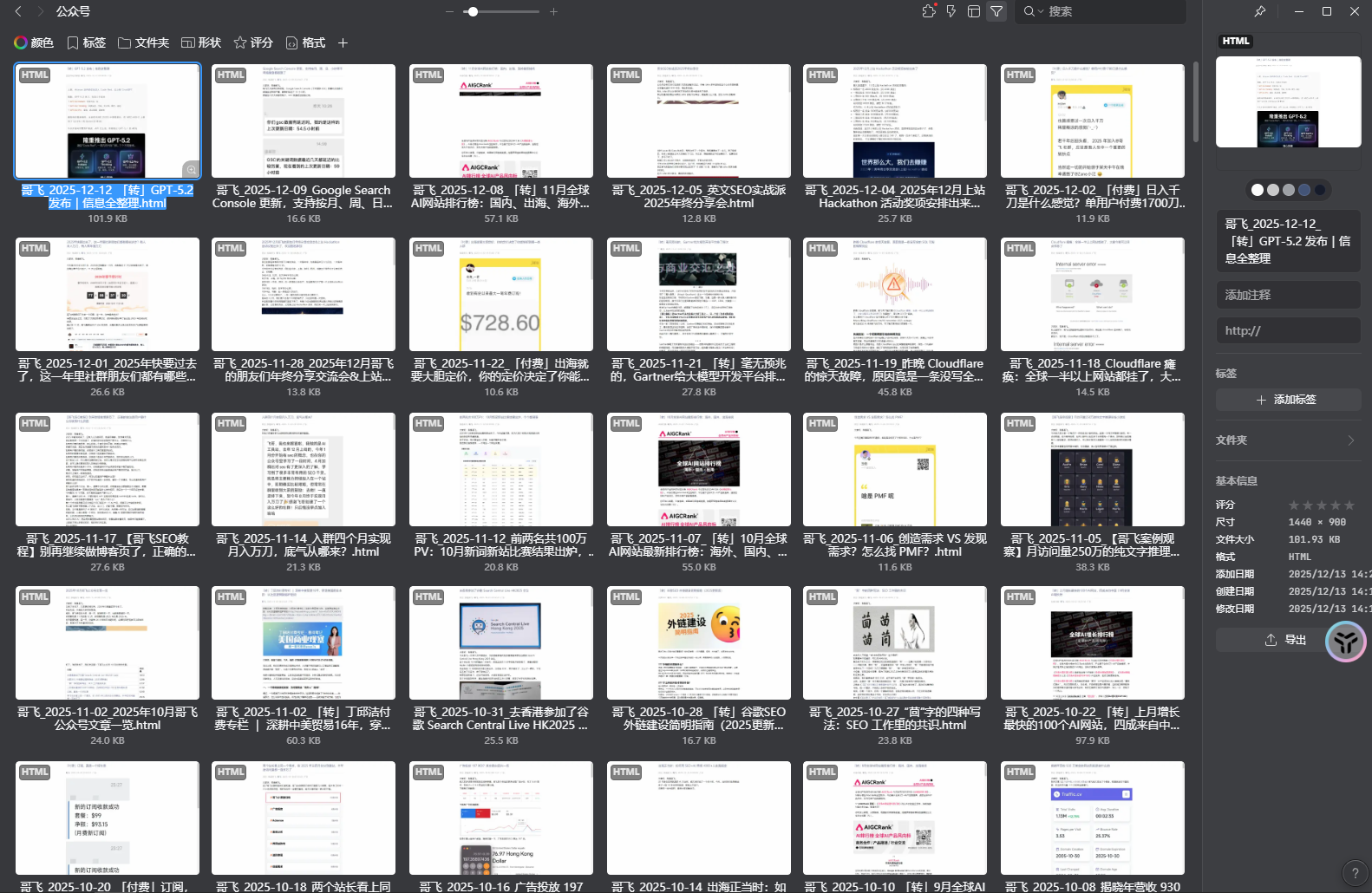Pin the window with pin icon
This screenshot has width=1372, height=893.
tap(1260, 11)
